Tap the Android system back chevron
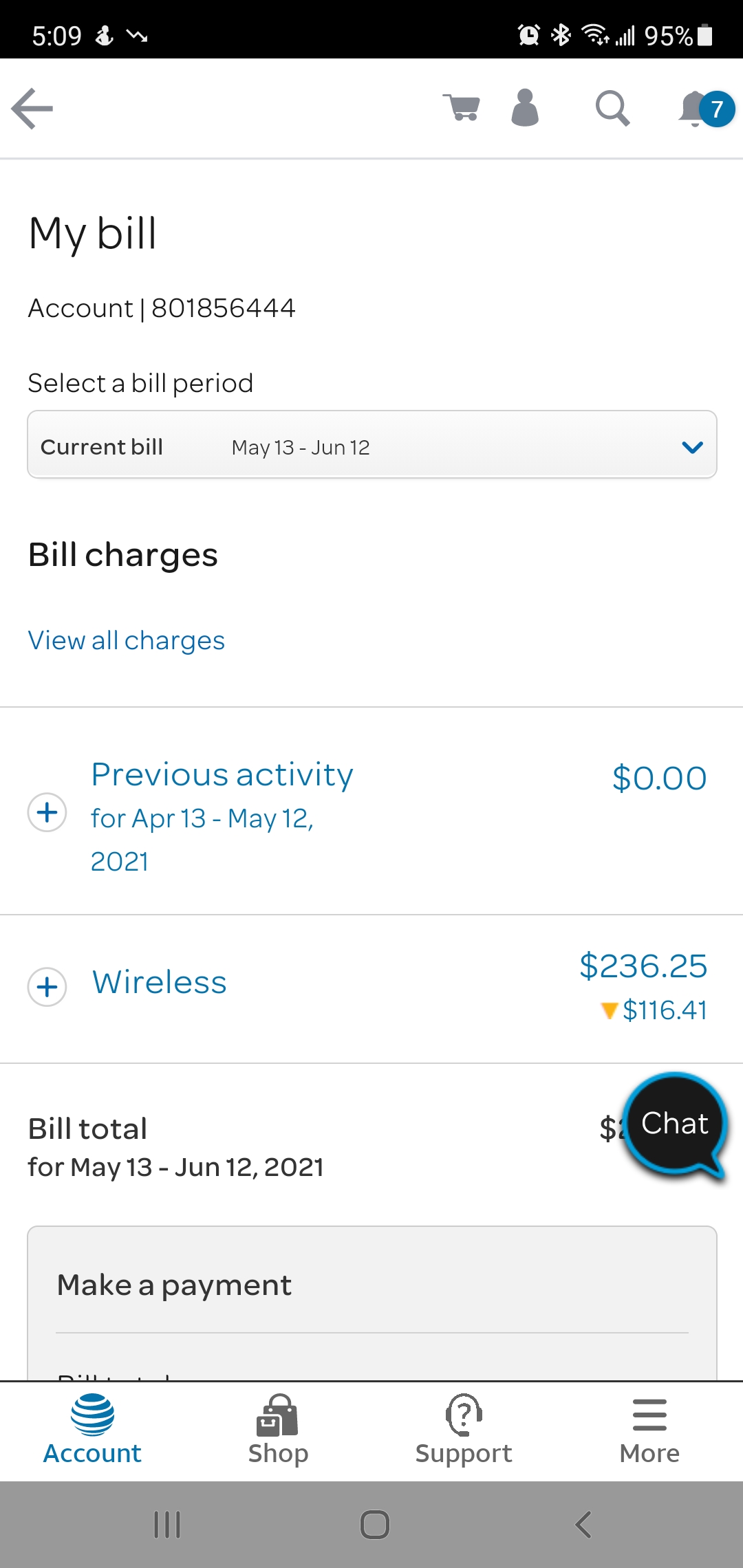The width and height of the screenshot is (743, 1568). pos(583,1524)
